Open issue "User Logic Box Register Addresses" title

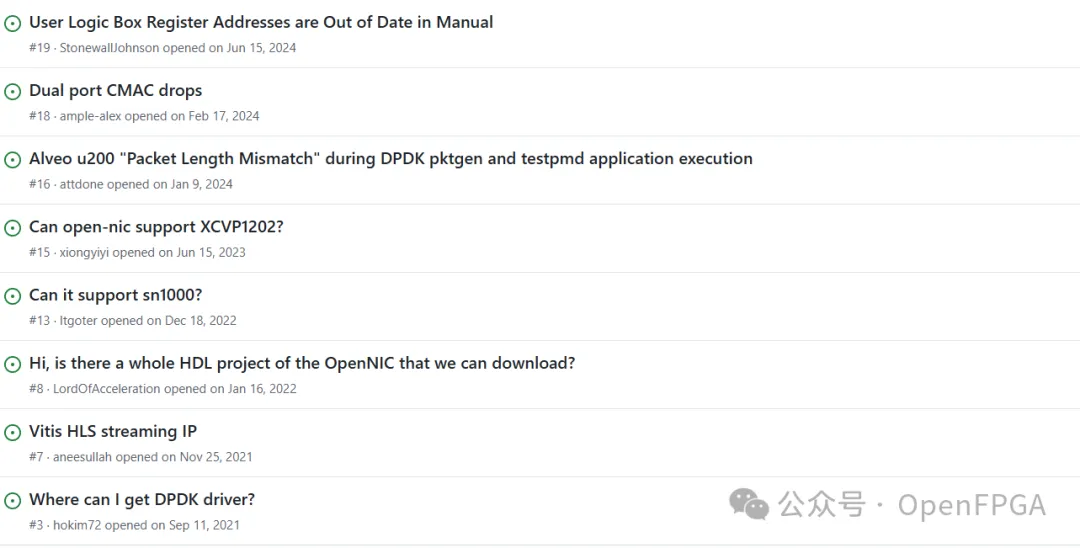coord(261,22)
